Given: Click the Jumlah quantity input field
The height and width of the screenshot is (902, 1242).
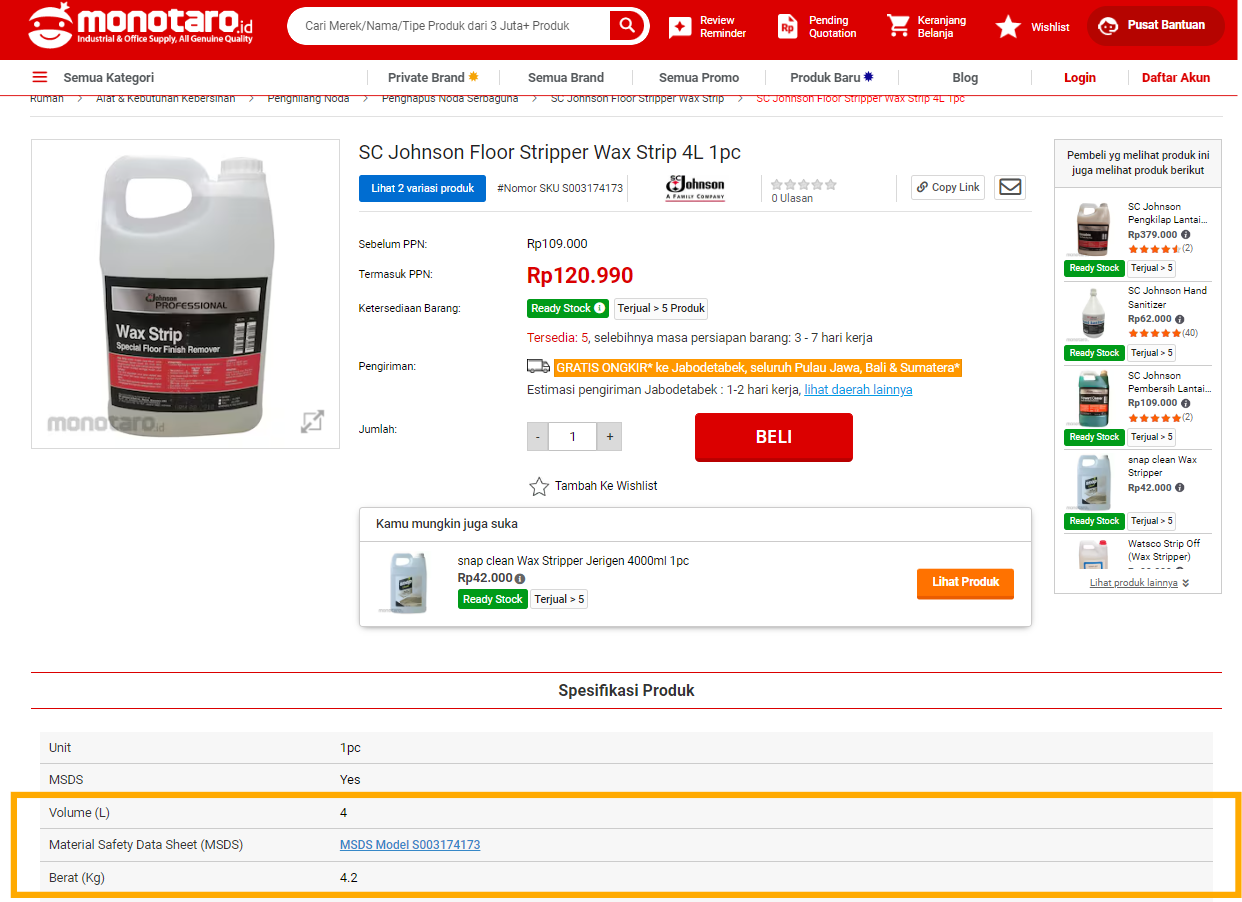Looking at the screenshot, I should coord(573,437).
